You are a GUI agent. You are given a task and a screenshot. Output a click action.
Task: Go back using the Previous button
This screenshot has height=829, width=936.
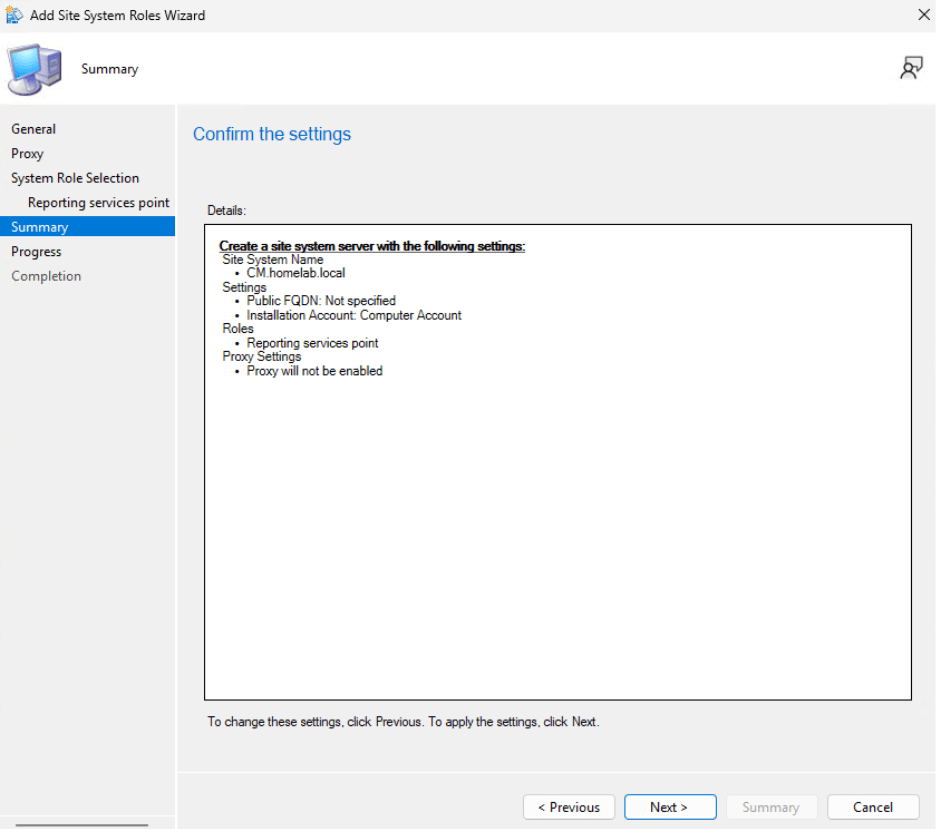click(568, 807)
